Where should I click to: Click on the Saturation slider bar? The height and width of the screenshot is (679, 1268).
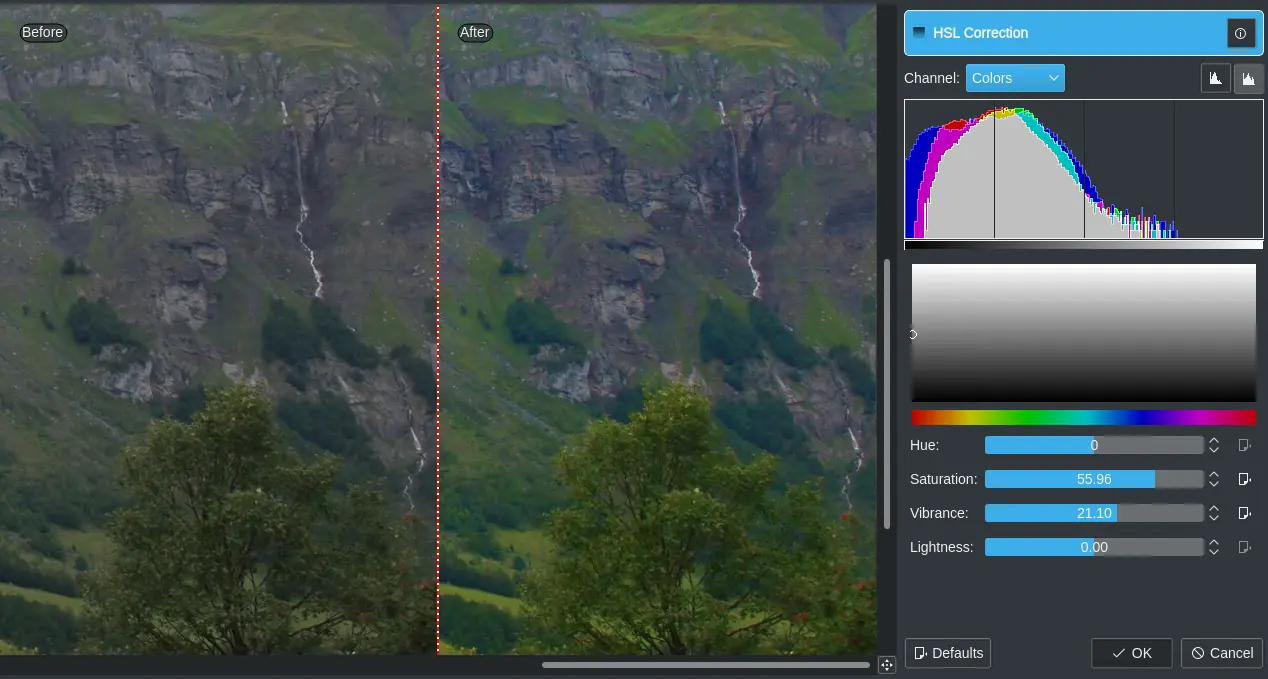(x=1093, y=479)
